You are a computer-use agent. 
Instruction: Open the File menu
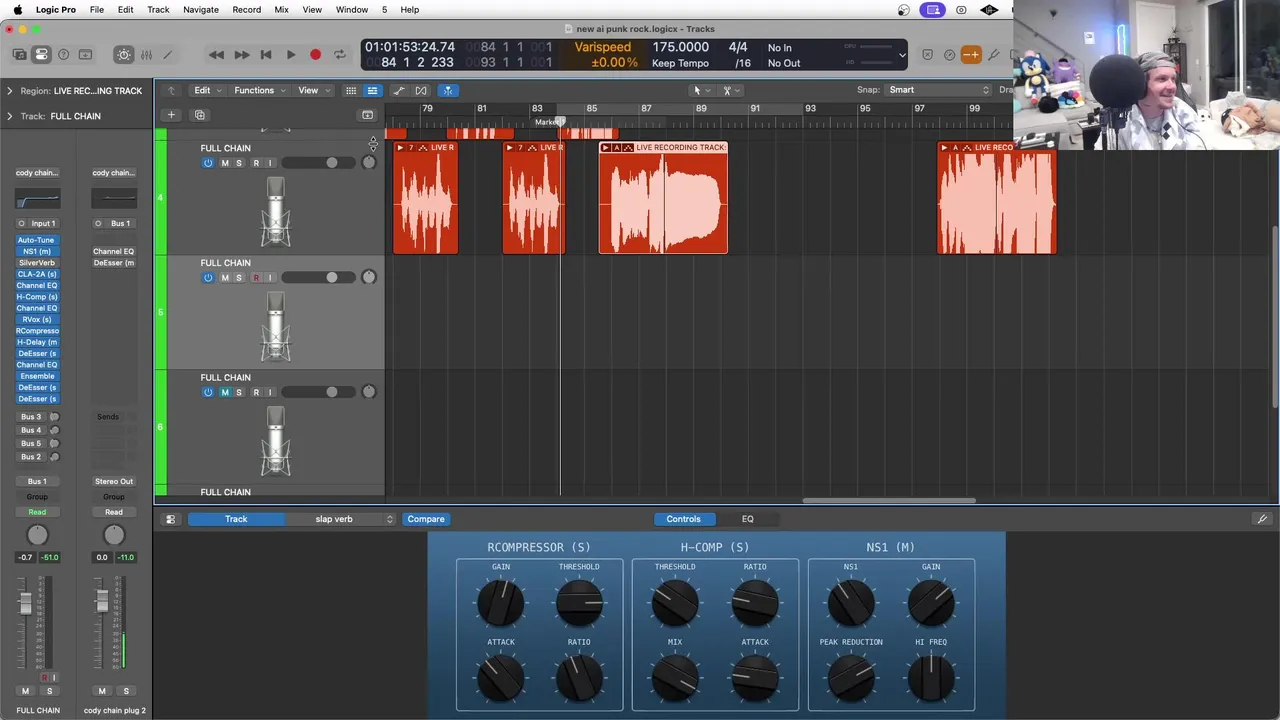[97, 10]
